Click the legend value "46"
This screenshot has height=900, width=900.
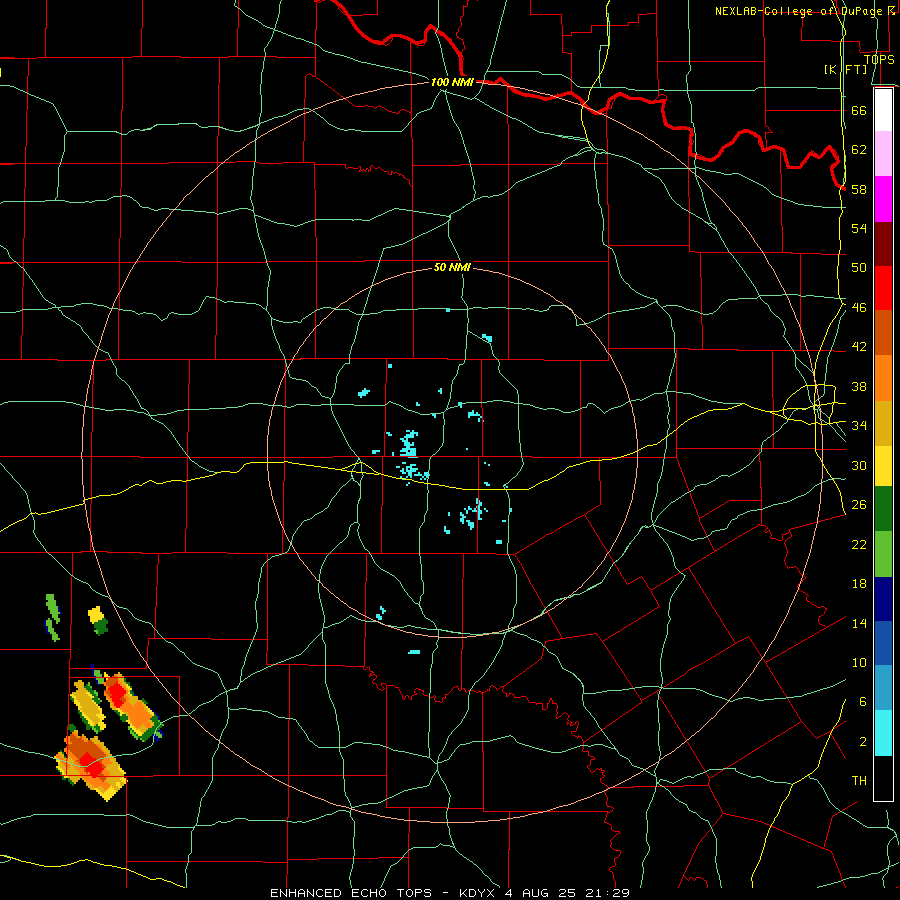(x=859, y=307)
